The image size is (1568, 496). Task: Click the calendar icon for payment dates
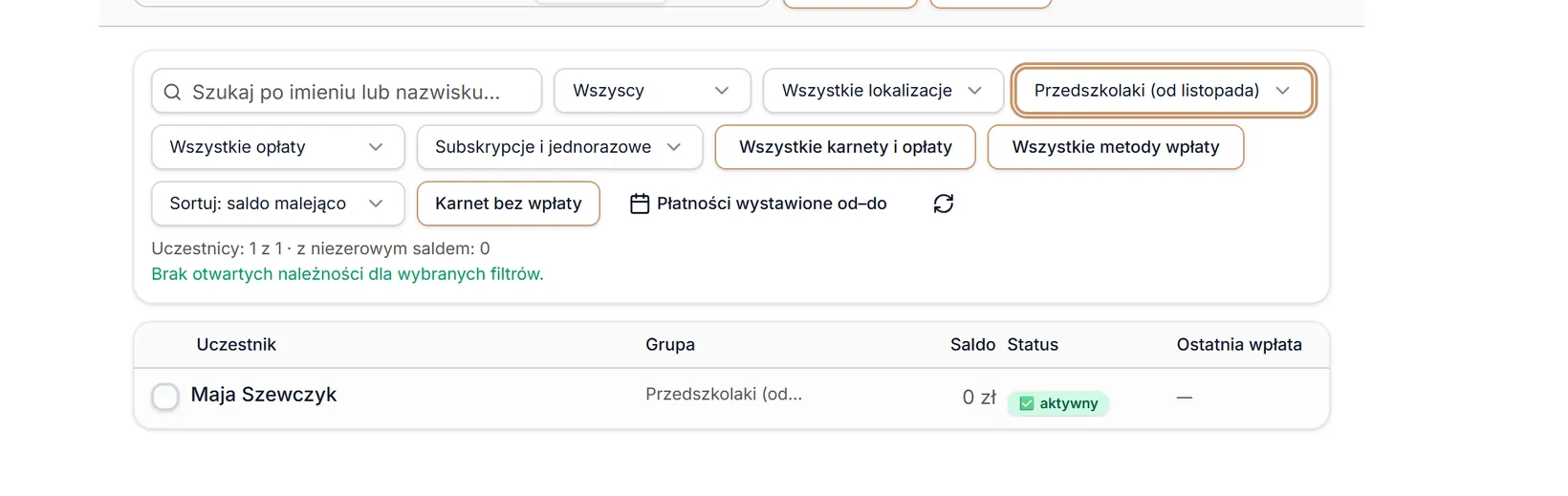[640, 204]
